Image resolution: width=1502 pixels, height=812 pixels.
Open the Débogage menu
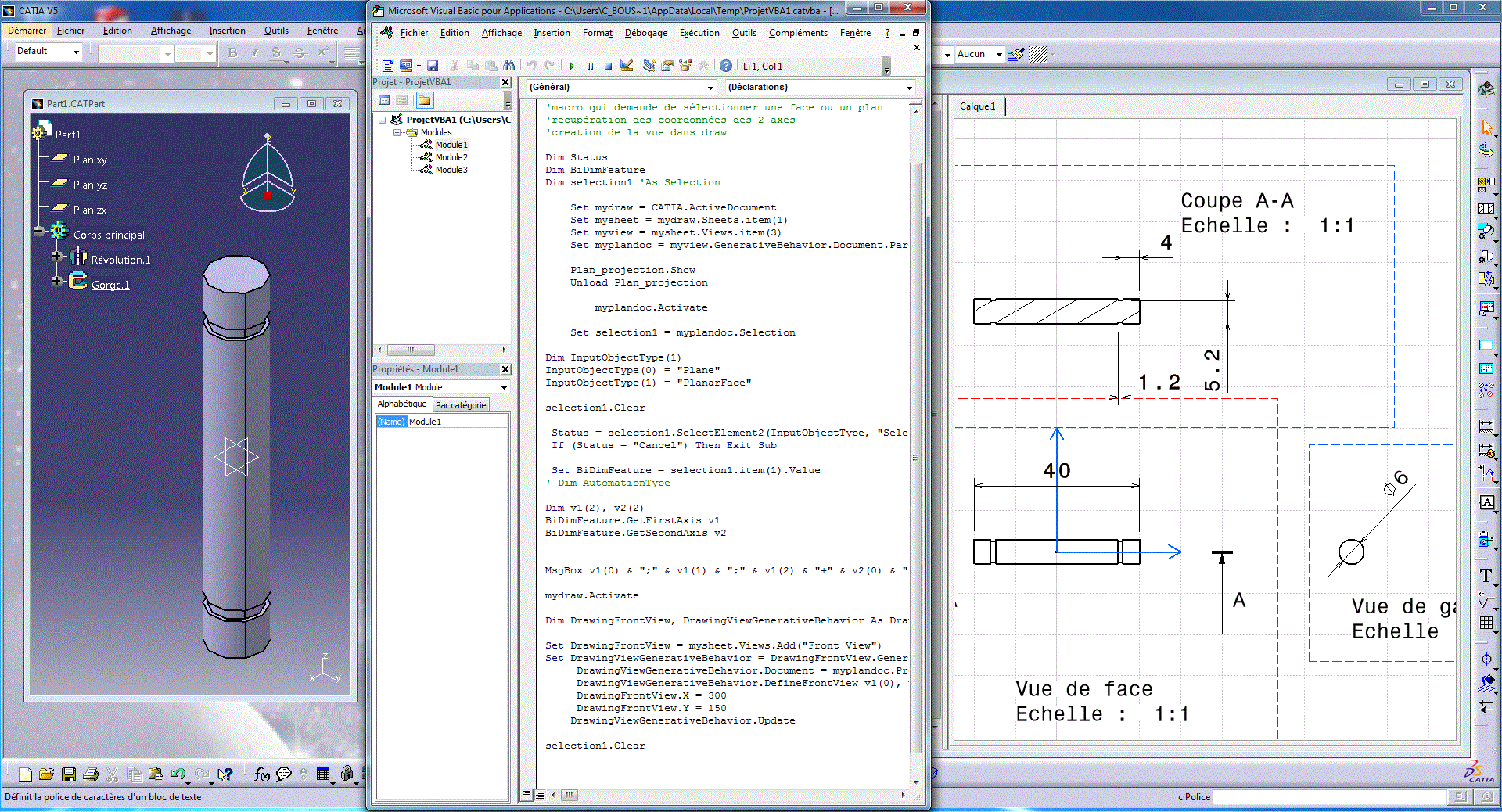(645, 33)
